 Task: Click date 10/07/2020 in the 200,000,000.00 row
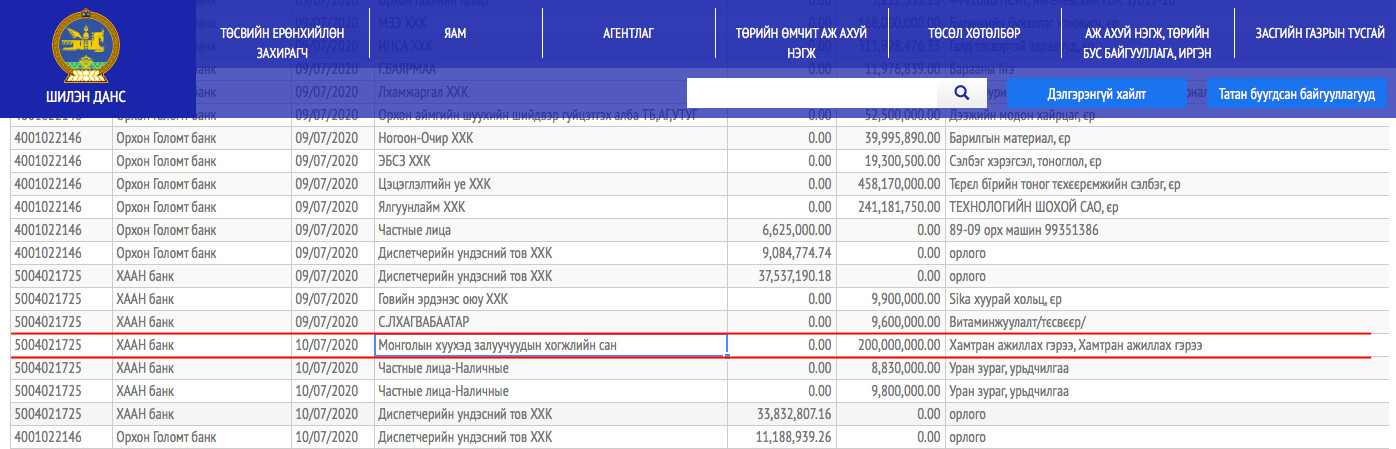(x=326, y=345)
